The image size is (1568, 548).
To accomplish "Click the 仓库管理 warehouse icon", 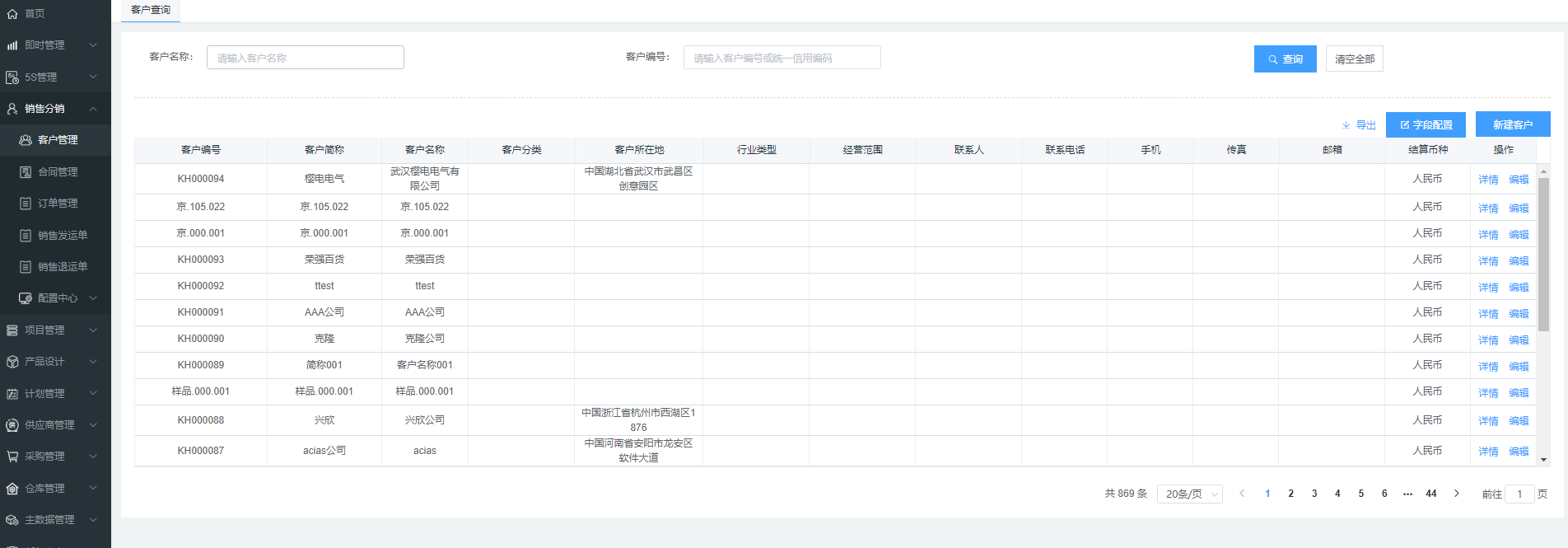I will tap(12, 489).
